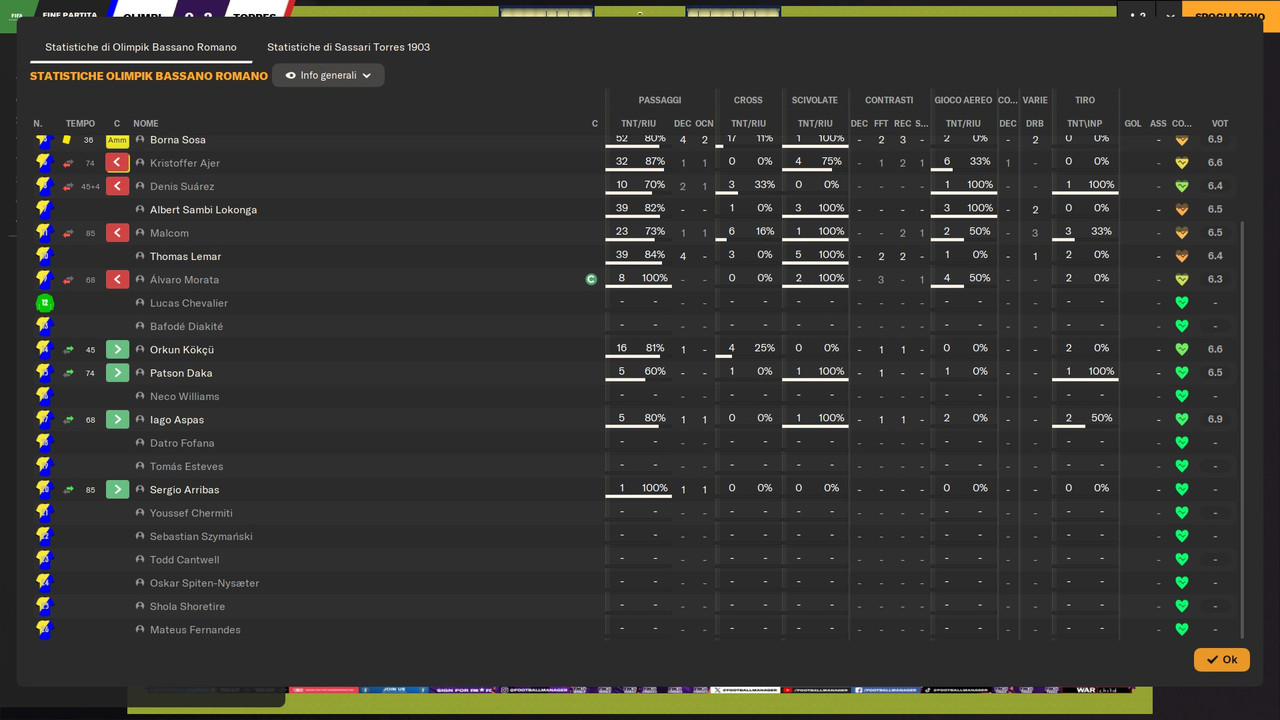The height and width of the screenshot is (720, 1280).
Task: Click the SCIVOLATE column group header
Action: 815,100
